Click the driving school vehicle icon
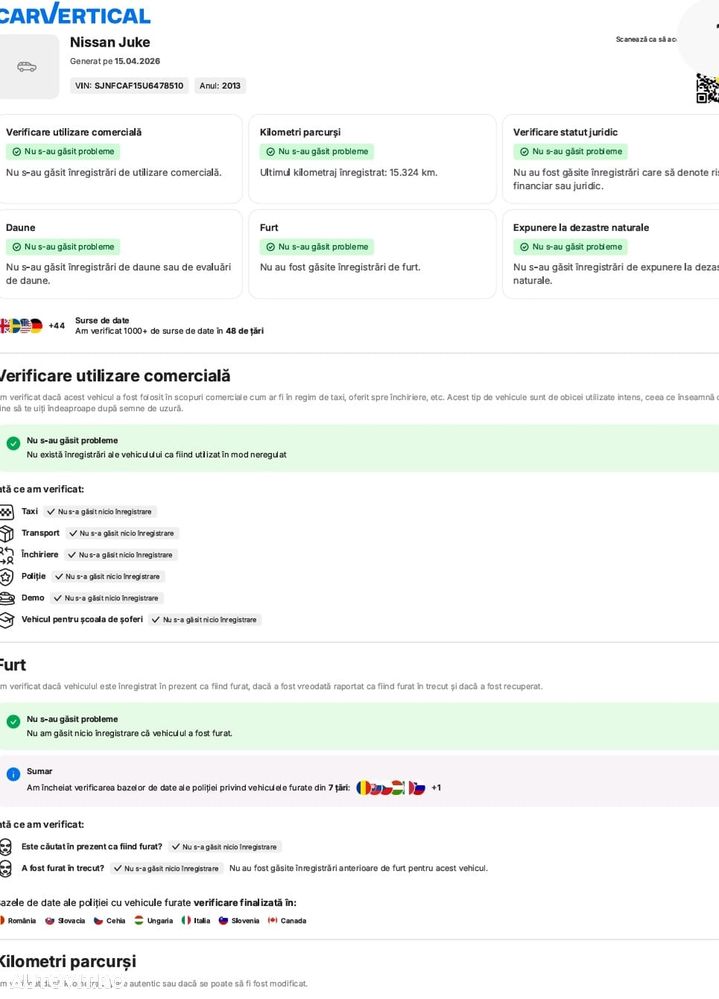Viewport: 719px width, 999px height. [x=6, y=620]
